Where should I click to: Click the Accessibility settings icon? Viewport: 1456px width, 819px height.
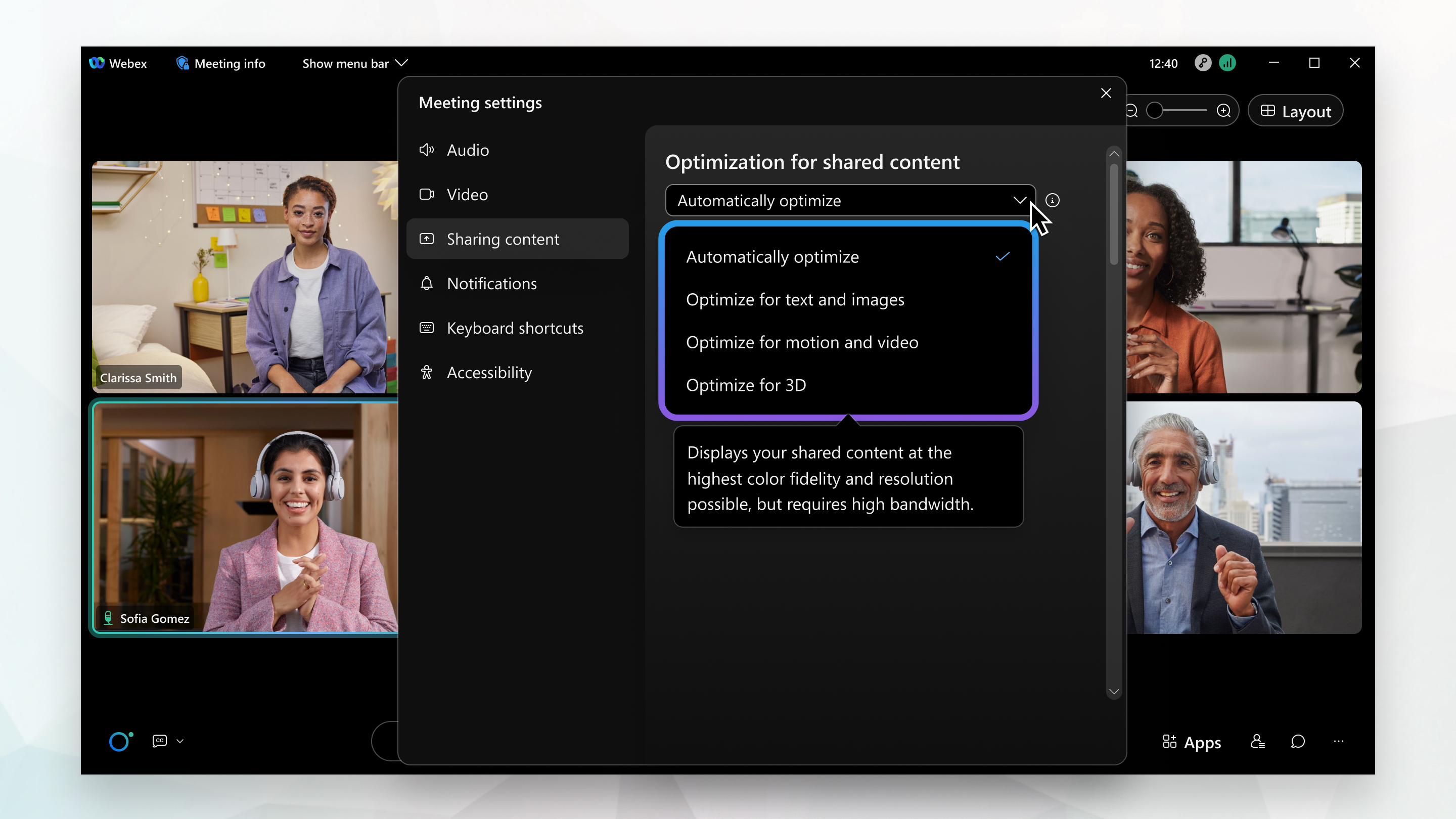click(x=428, y=372)
